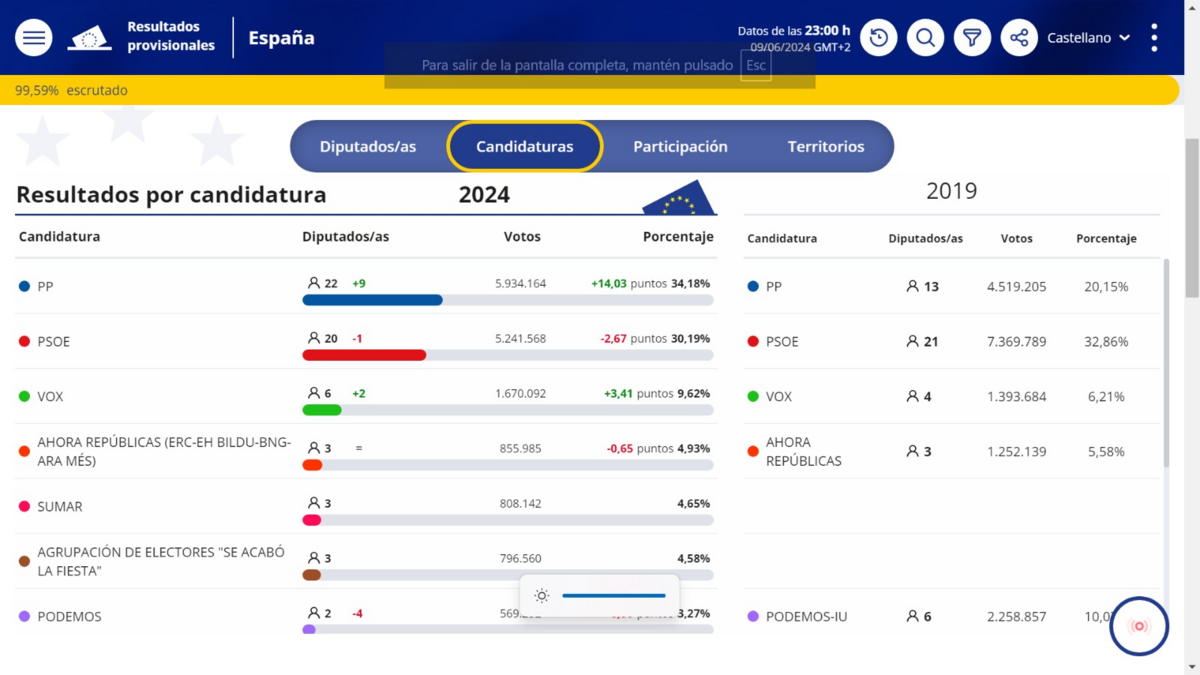
Task: Click the SUMAR seats person icon
Action: pyautogui.click(x=314, y=503)
